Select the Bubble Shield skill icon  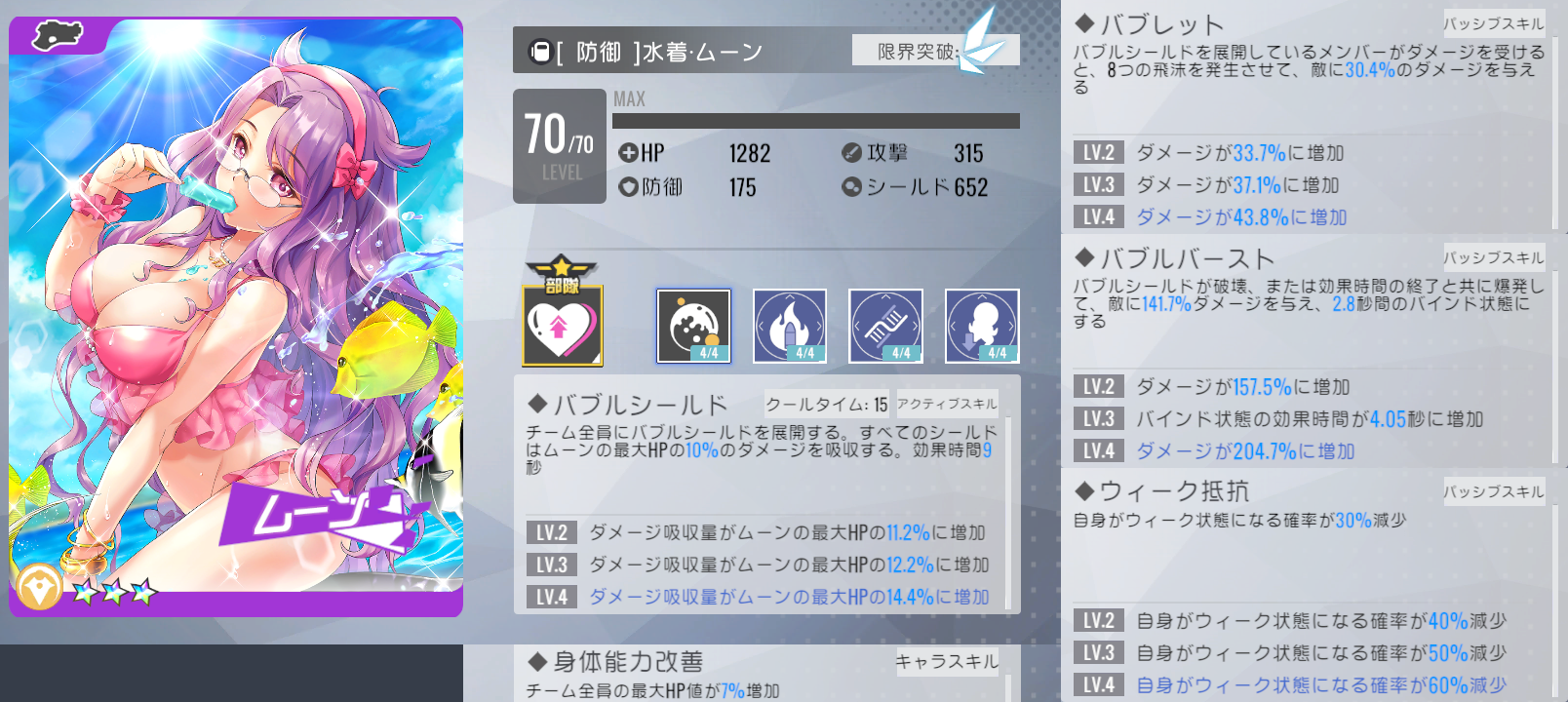(x=693, y=326)
